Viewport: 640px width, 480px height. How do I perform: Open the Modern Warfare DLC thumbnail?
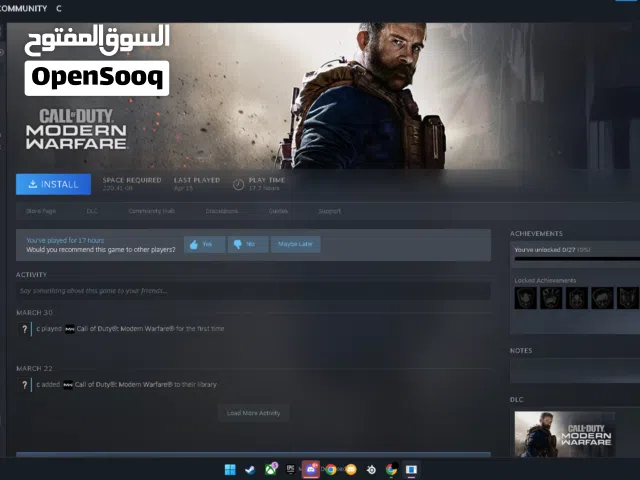tap(565, 434)
